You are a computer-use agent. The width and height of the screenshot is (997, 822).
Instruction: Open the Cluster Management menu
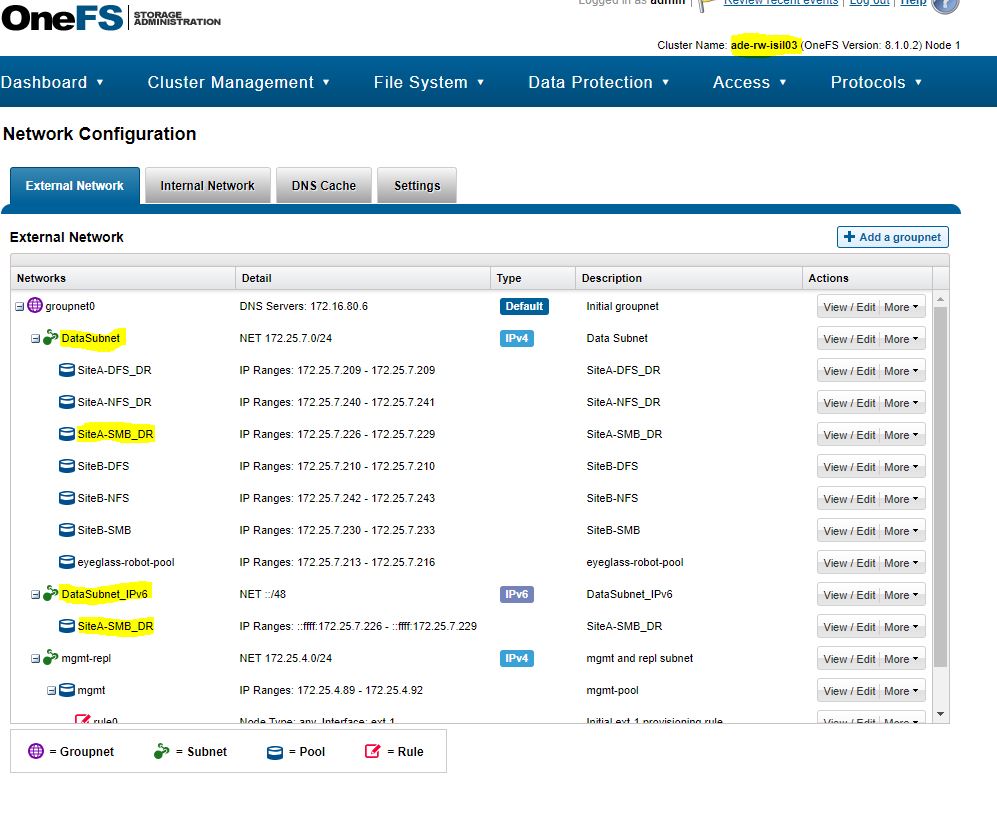(x=238, y=82)
